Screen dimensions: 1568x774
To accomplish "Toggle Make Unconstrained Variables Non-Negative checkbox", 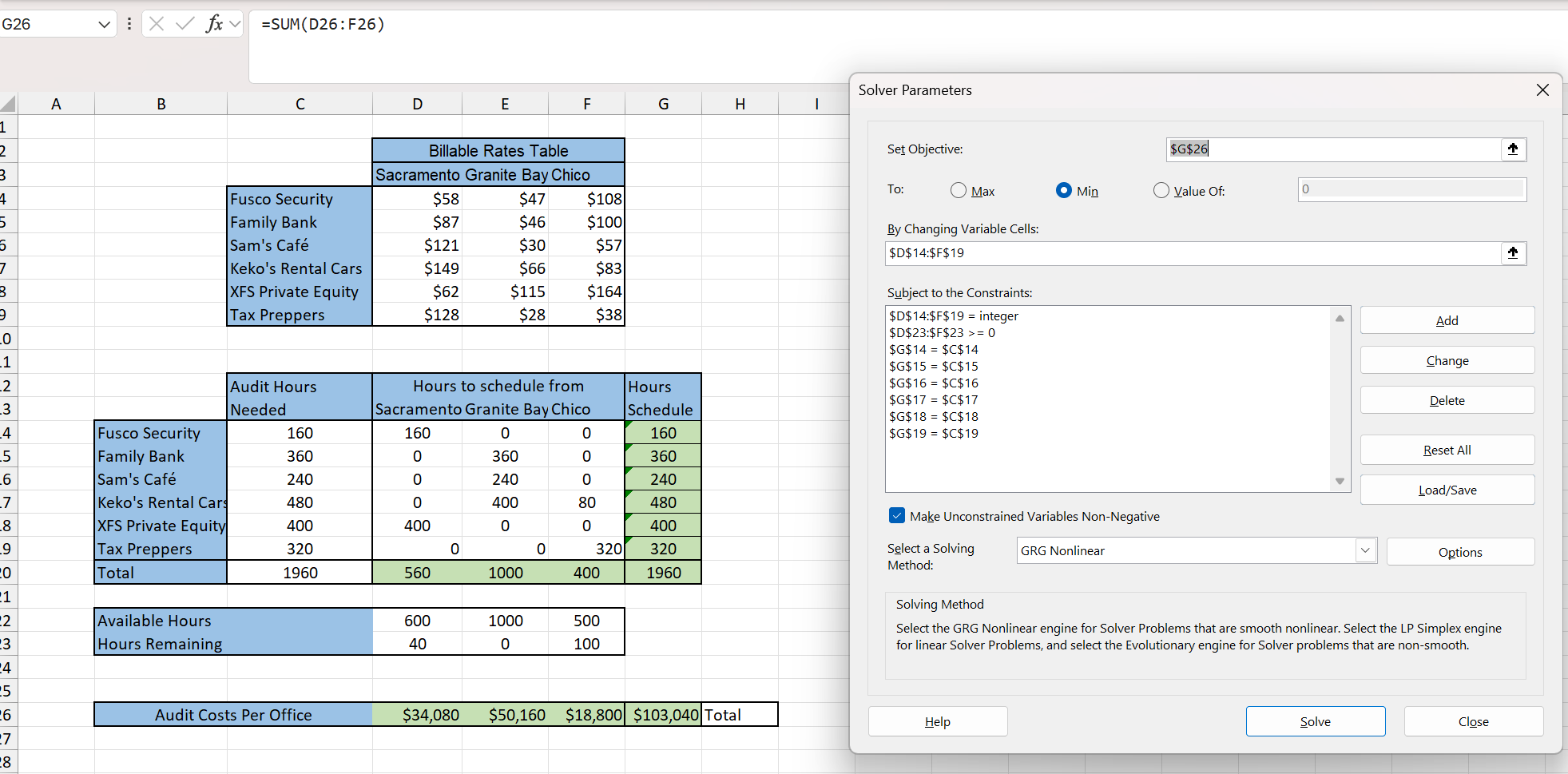I will click(x=897, y=516).
